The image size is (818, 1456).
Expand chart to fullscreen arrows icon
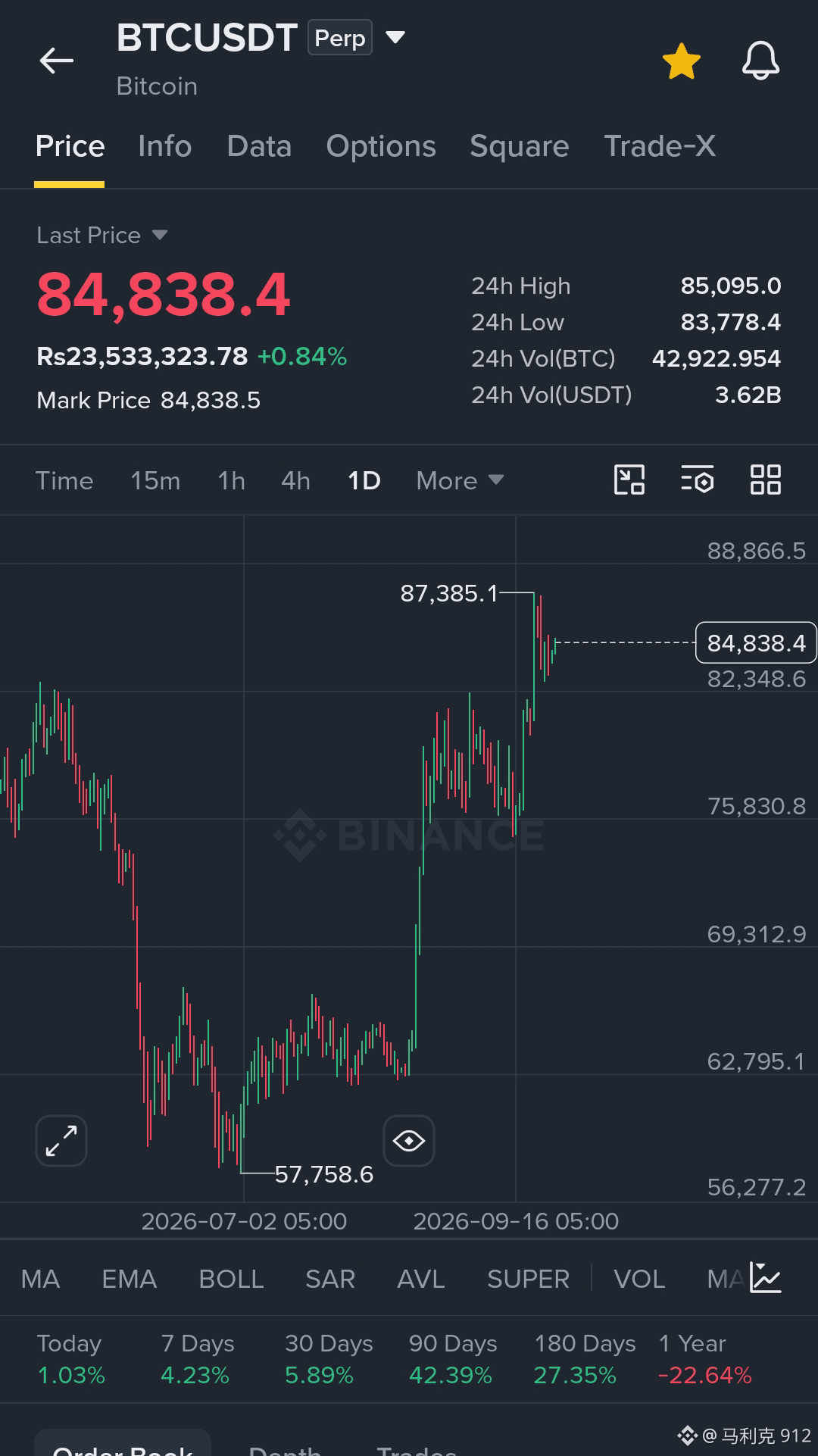(x=61, y=1141)
